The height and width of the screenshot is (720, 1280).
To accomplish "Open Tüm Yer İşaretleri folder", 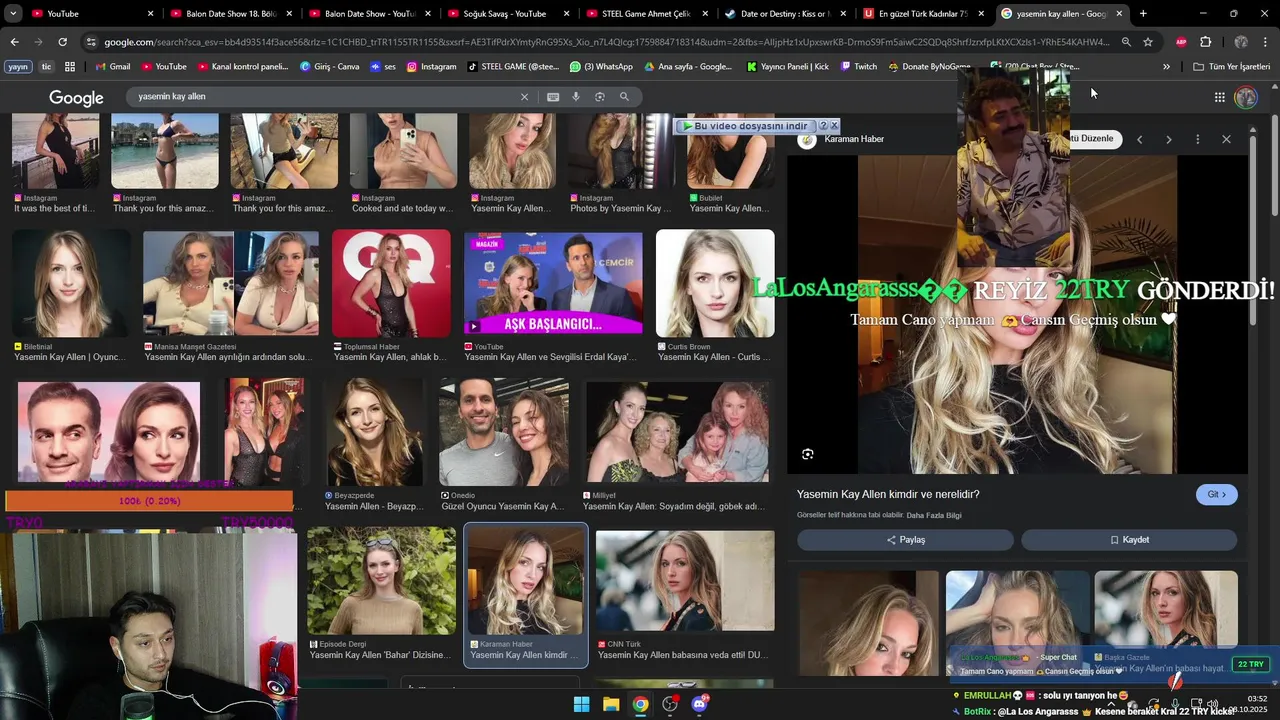I will pos(1232,66).
